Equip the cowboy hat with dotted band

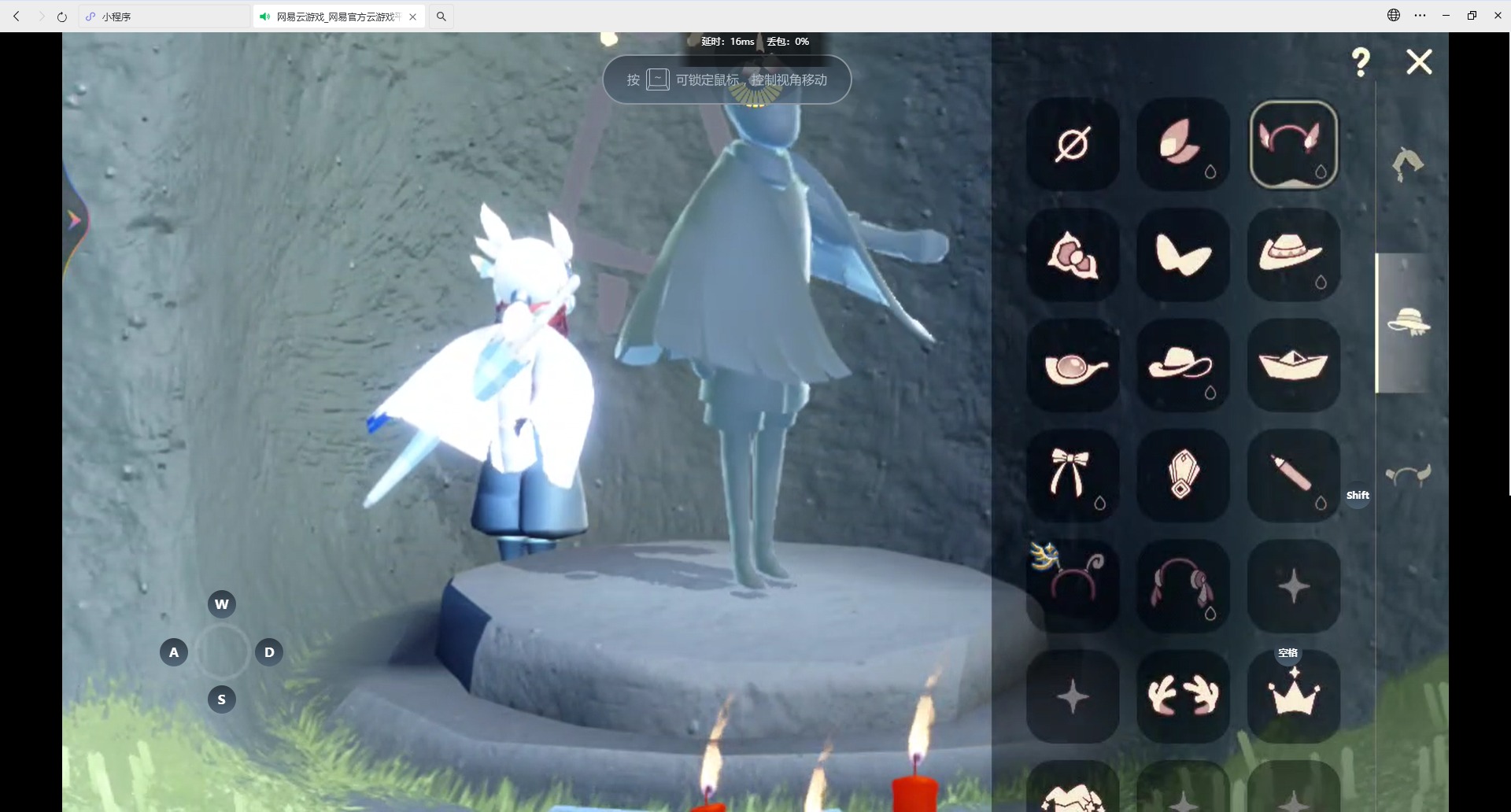[x=1294, y=255]
